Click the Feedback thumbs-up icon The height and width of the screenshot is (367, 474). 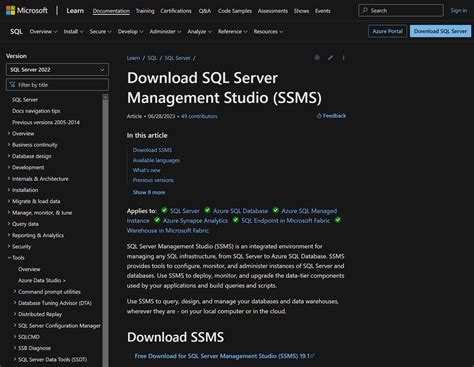319,116
